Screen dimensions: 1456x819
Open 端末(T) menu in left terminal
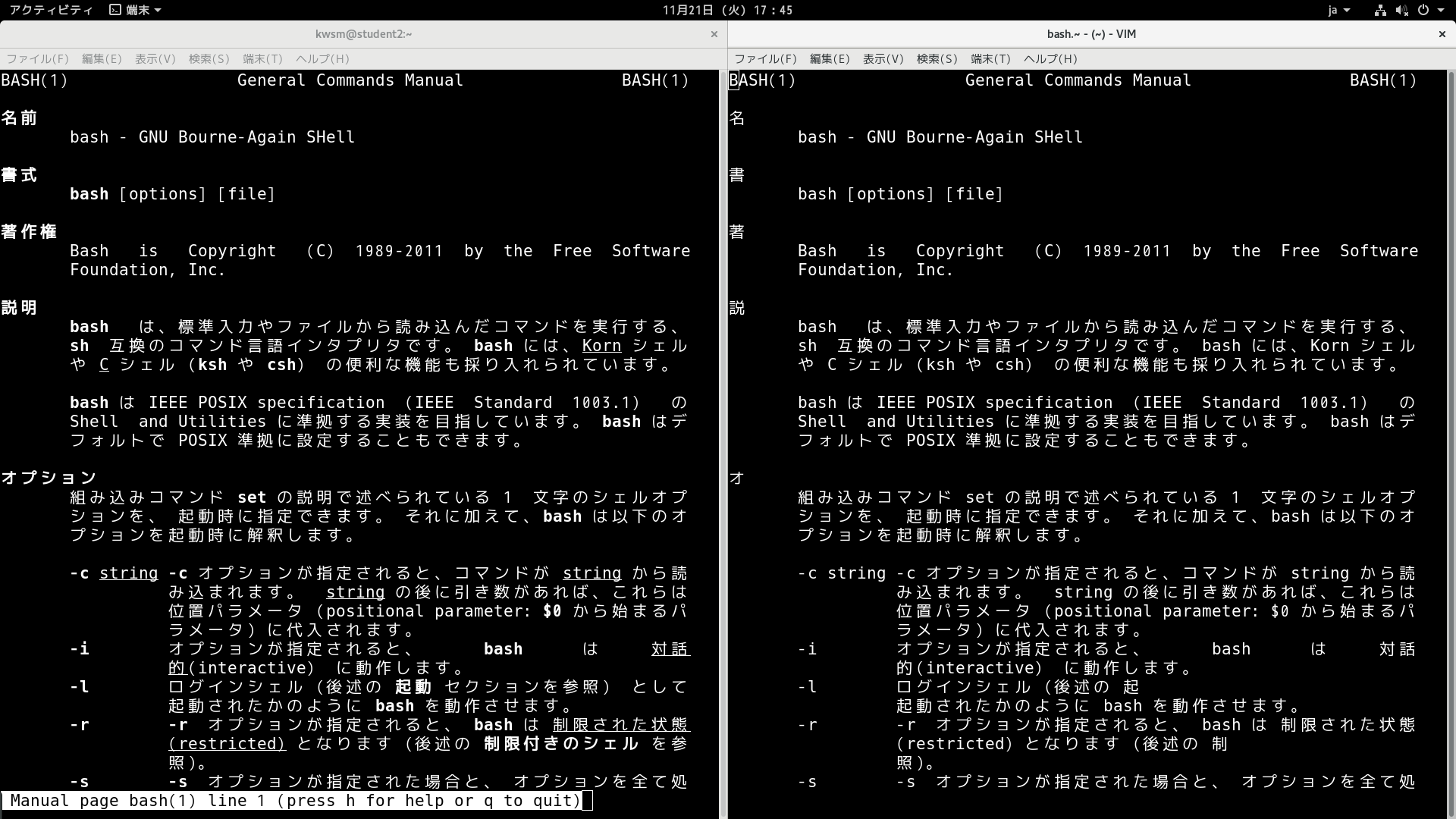pos(262,58)
